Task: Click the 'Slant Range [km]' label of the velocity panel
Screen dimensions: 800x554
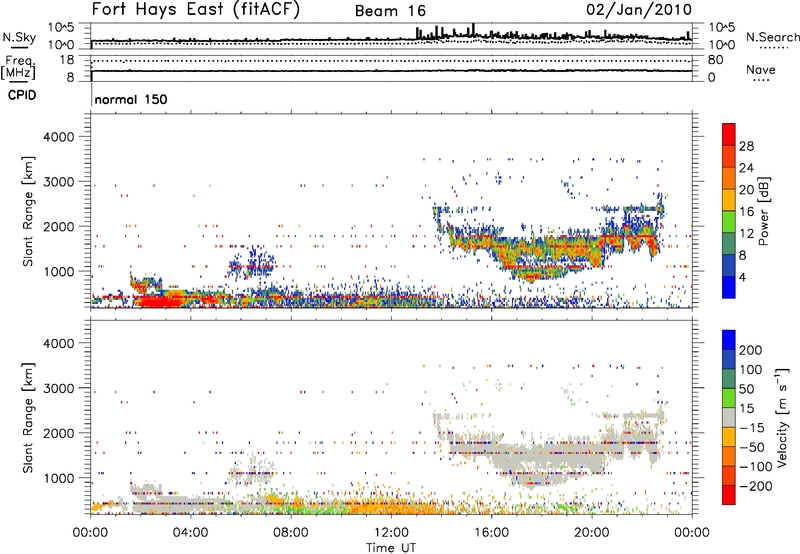Action: click(x=29, y=418)
